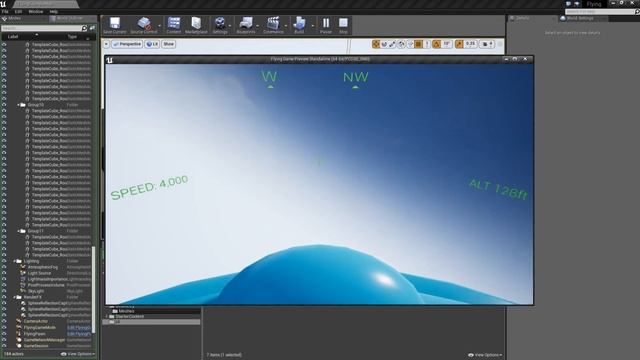640x360 pixels.
Task: Open the Lit view mode menu
Action: pyautogui.click(x=152, y=44)
